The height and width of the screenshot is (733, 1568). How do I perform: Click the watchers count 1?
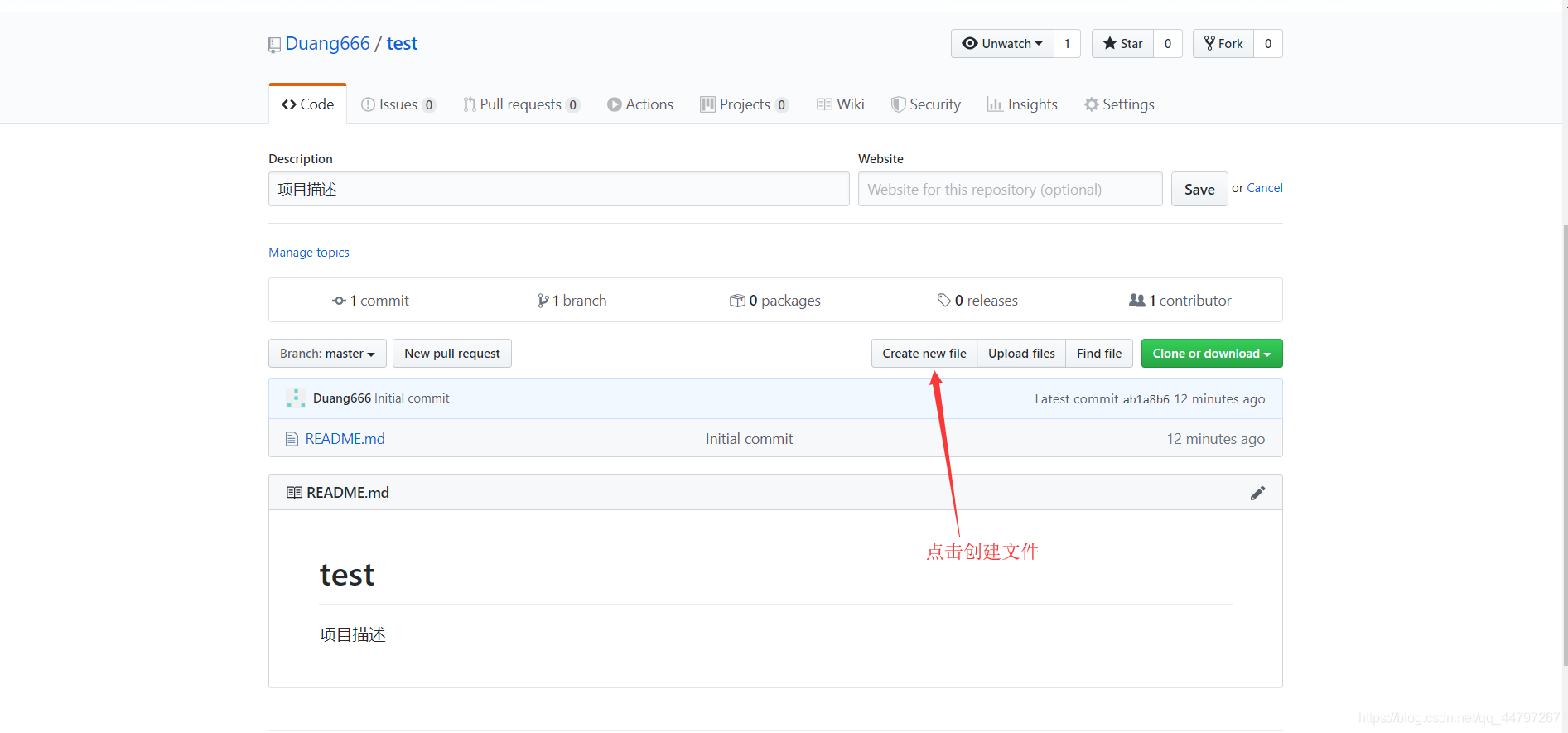point(1067,43)
